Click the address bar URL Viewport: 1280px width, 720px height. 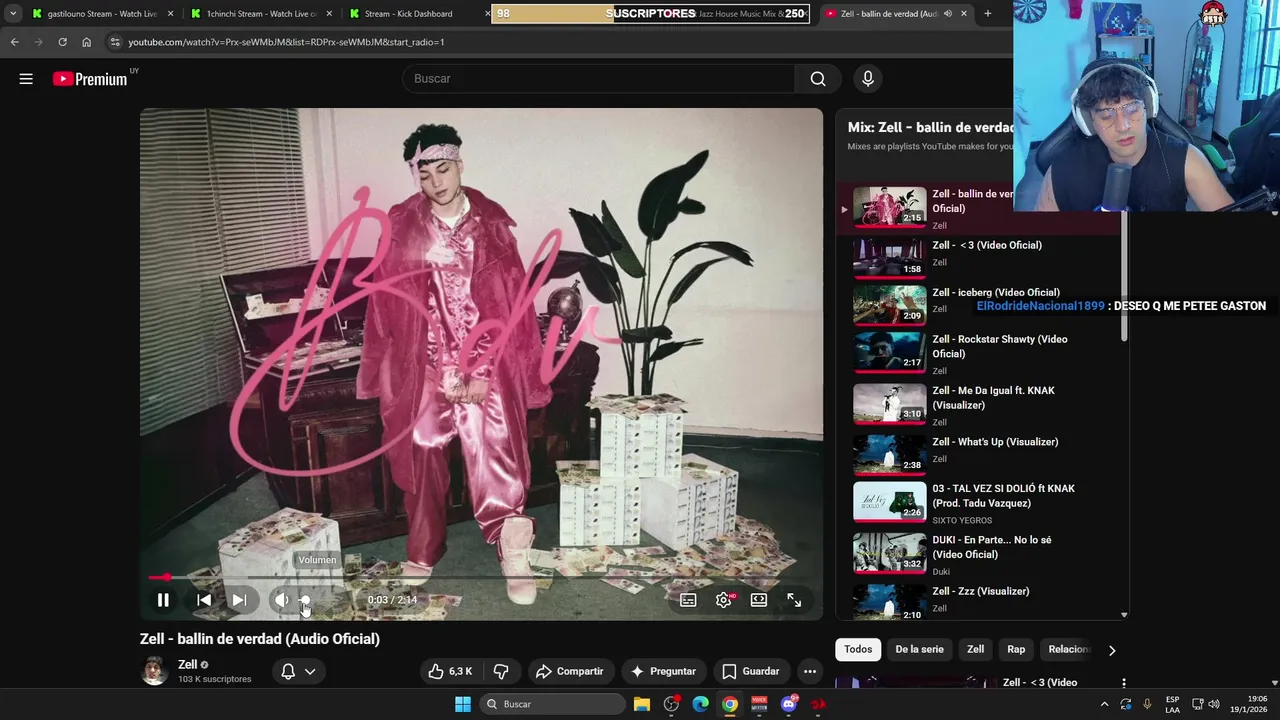point(286,42)
